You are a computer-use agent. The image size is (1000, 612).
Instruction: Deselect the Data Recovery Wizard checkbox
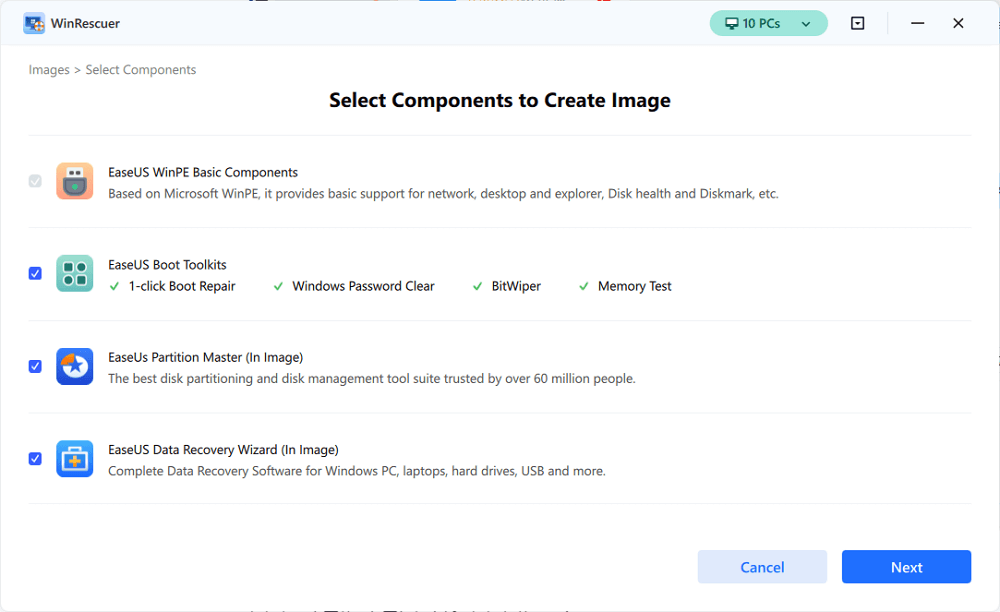tap(35, 458)
